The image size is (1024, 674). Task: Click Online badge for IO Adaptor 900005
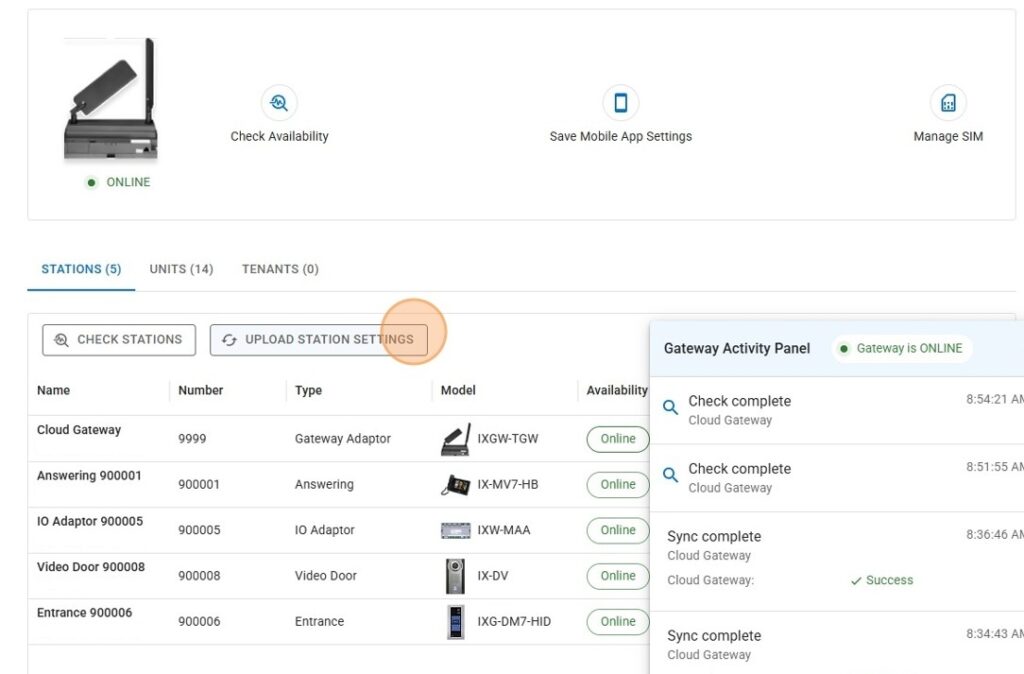pyautogui.click(x=618, y=530)
